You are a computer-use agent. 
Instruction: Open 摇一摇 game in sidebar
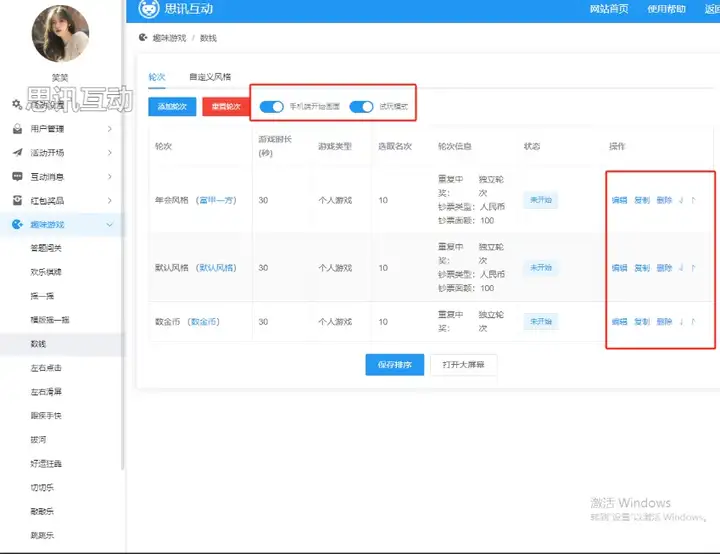(42, 296)
